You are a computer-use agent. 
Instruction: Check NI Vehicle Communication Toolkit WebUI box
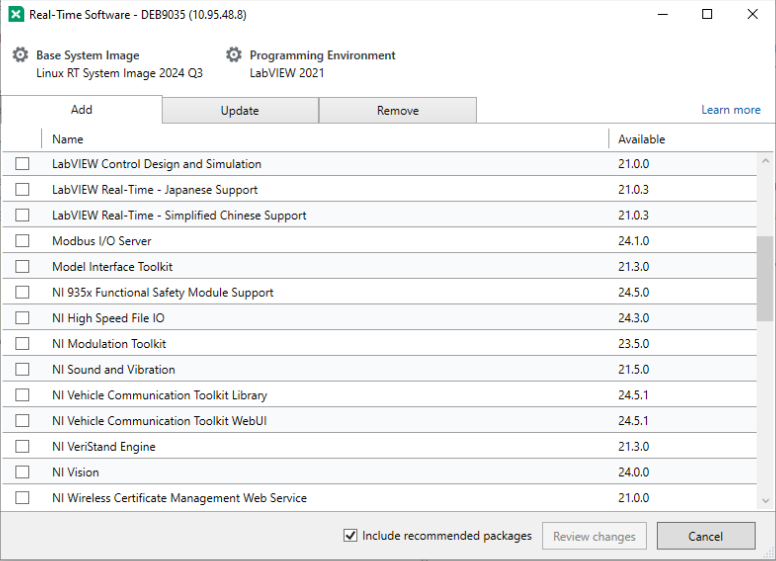[22, 421]
